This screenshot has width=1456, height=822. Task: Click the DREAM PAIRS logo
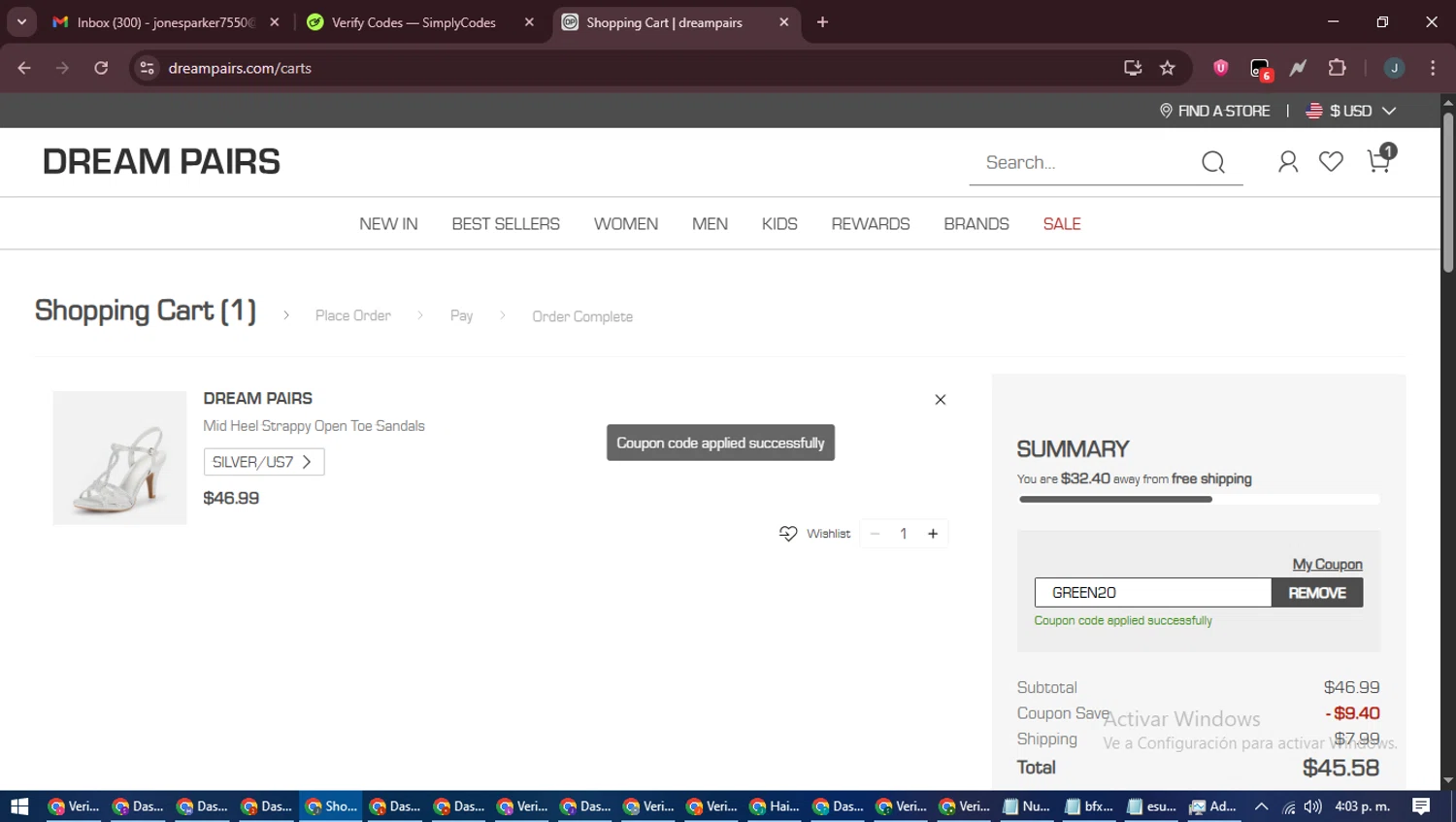[x=161, y=162]
